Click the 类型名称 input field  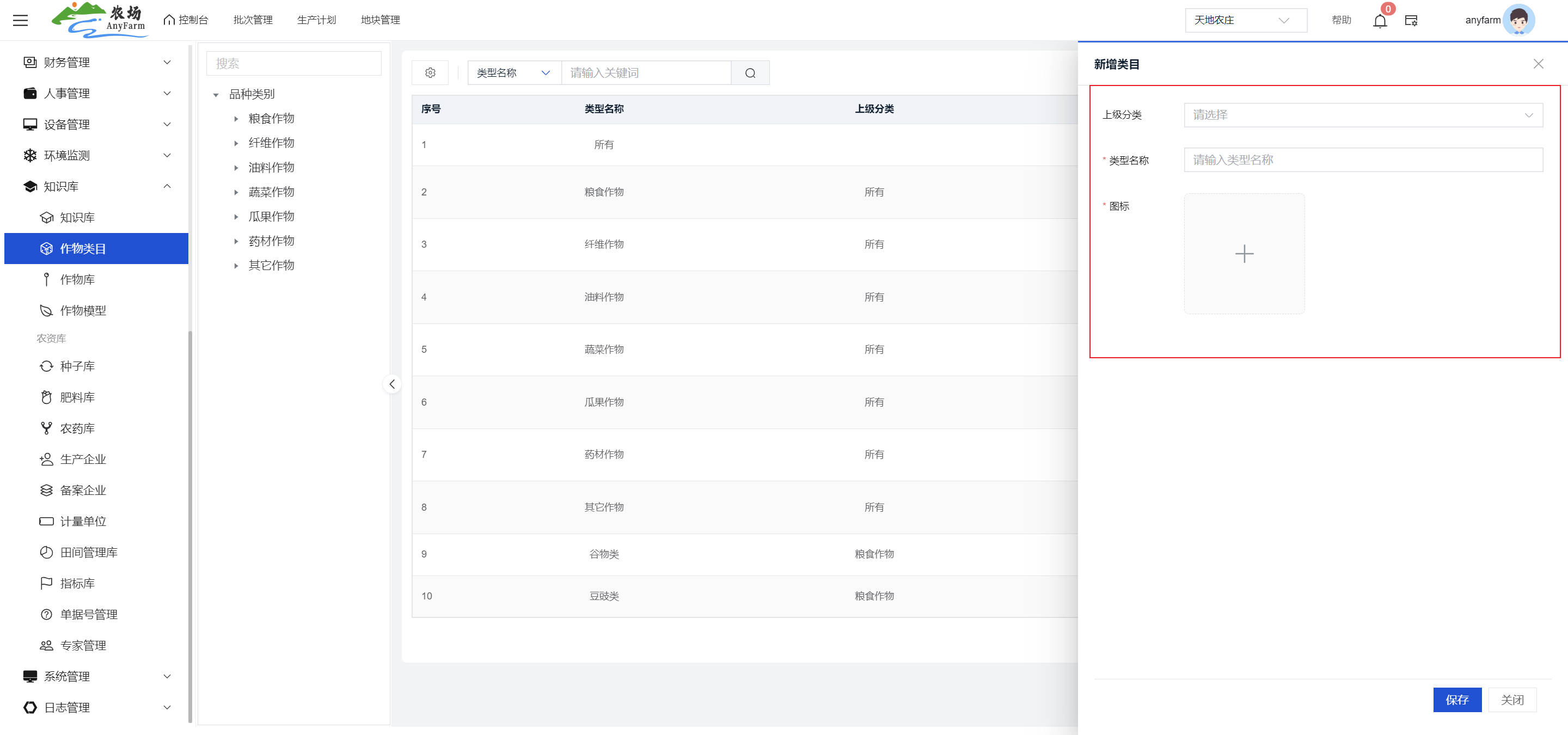pyautogui.click(x=1362, y=160)
